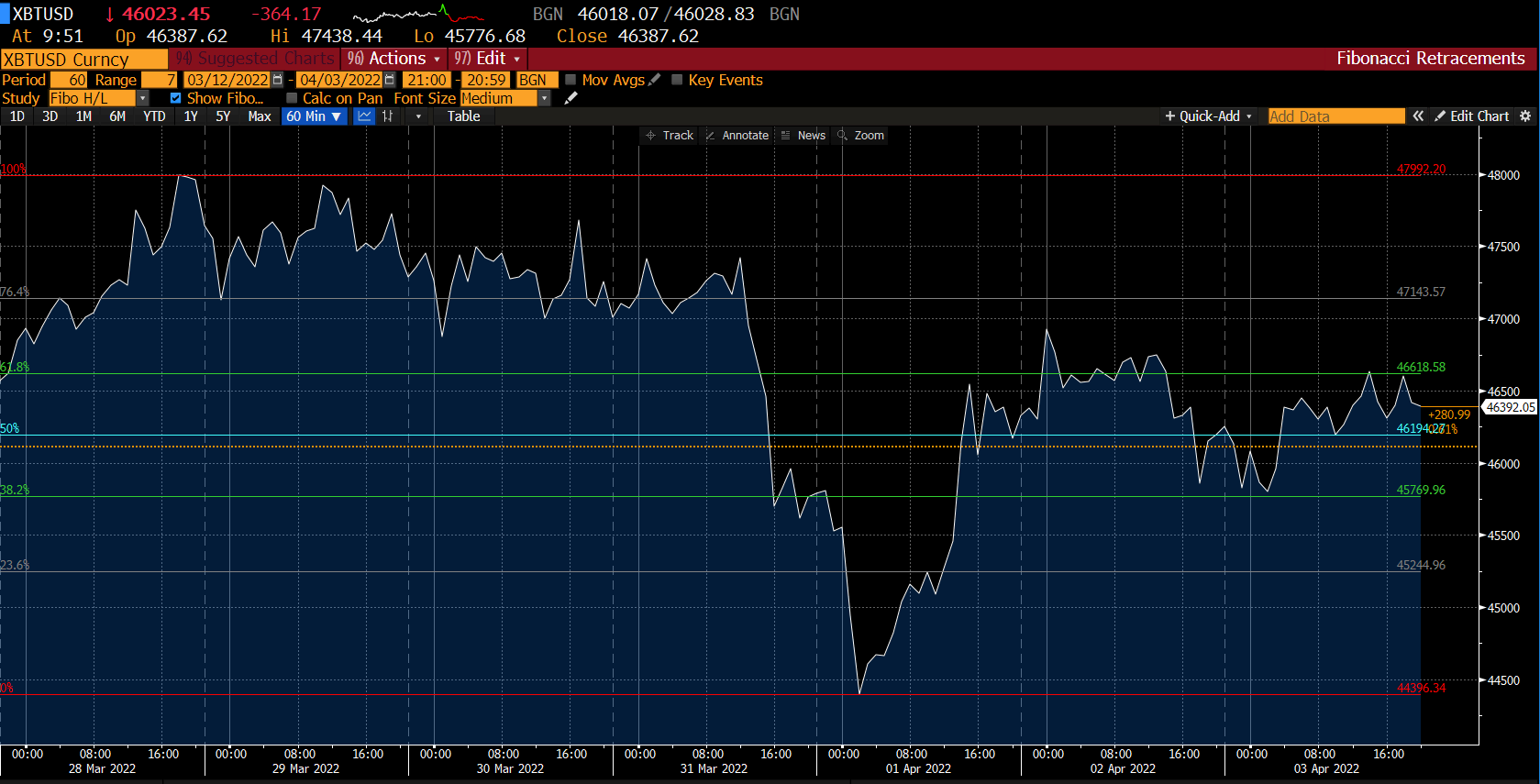
Task: Click the 47143.57 Fibonacci price value
Action: [x=1421, y=292]
